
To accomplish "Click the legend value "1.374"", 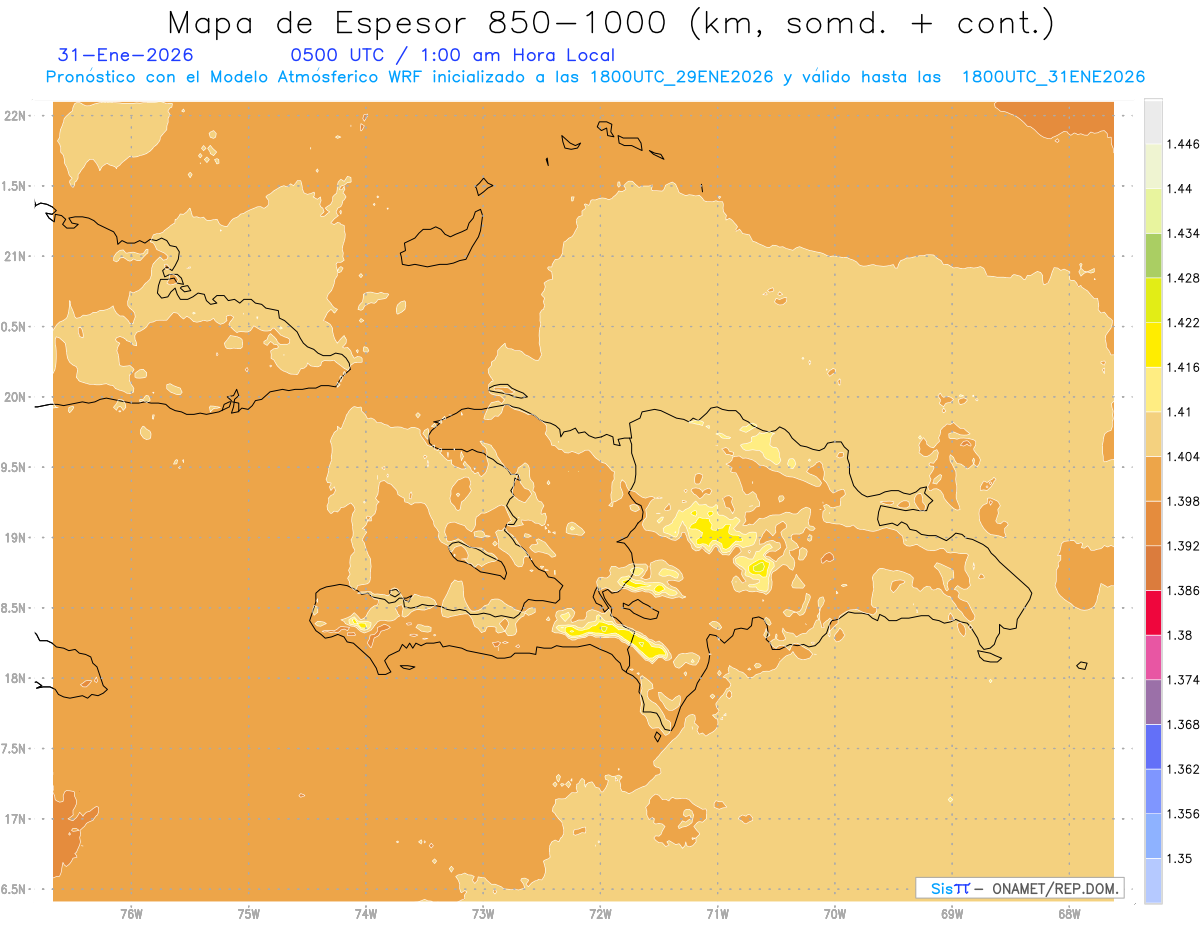I will click(x=1184, y=680).
